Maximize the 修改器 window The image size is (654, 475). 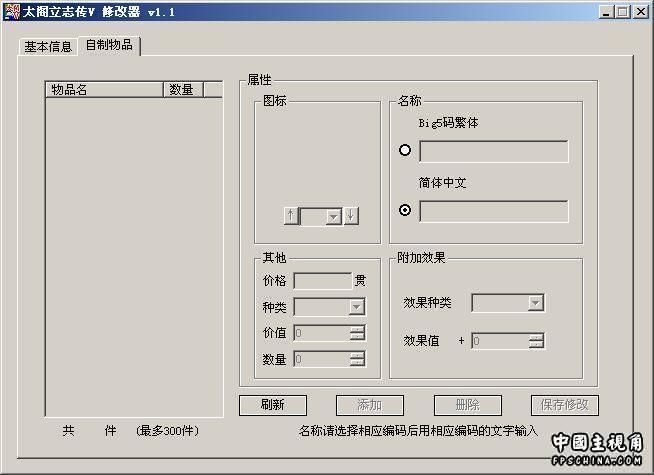click(622, 12)
